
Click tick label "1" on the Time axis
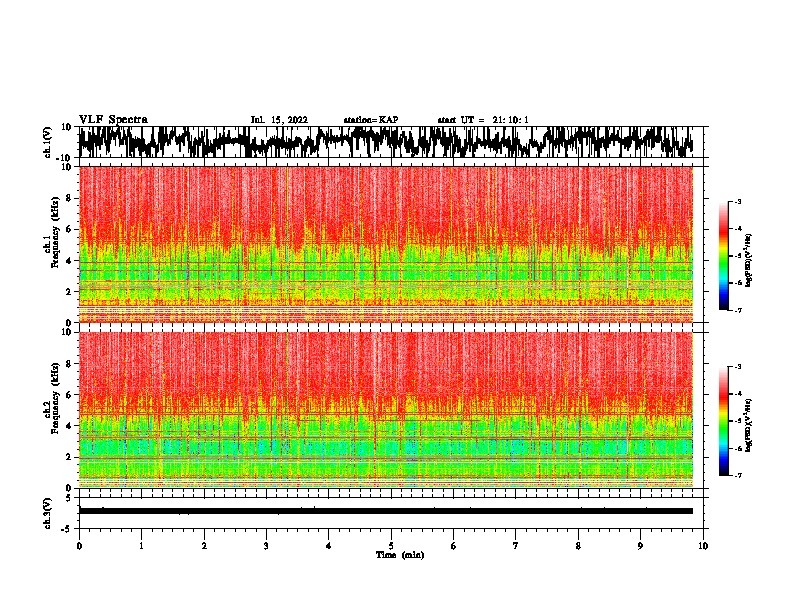coord(141,546)
